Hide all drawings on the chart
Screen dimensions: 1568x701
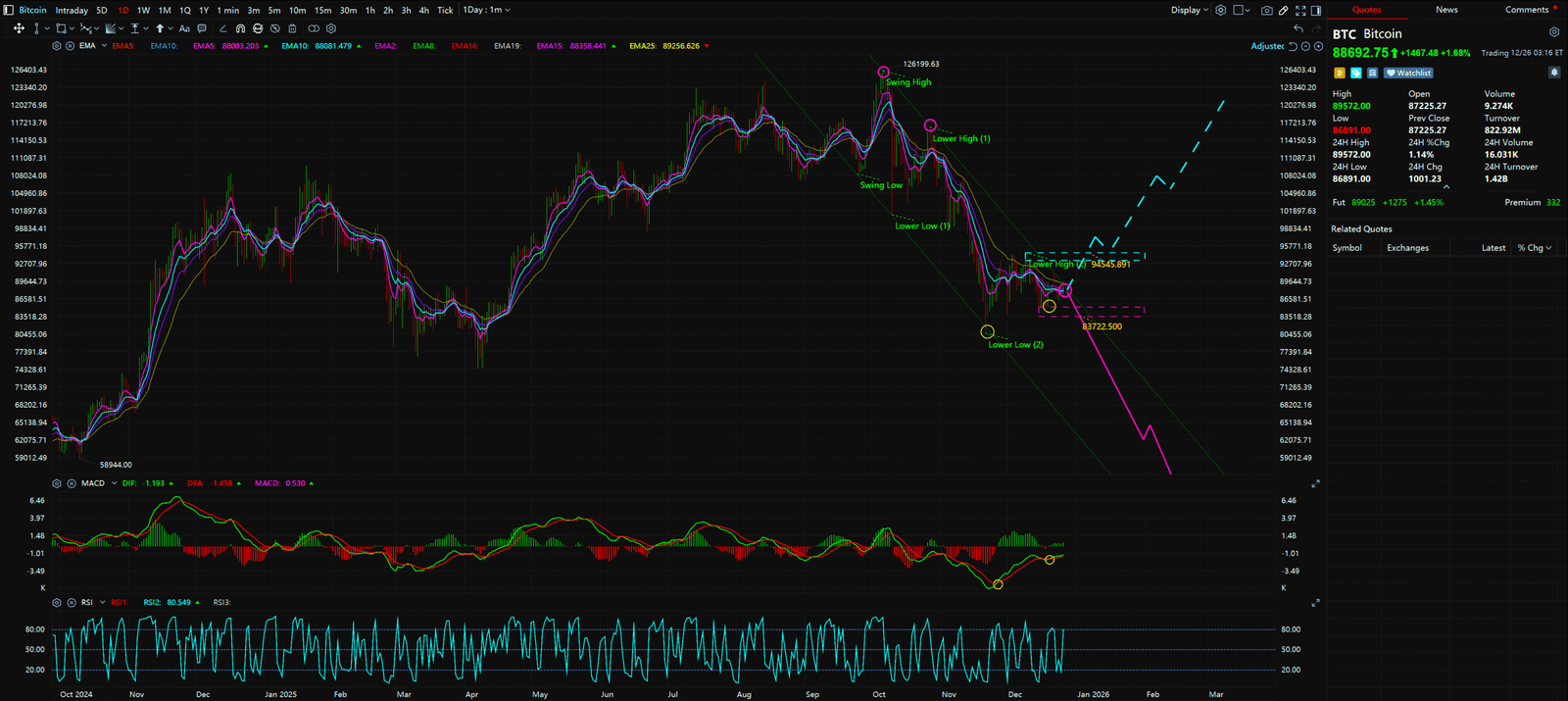tap(274, 28)
